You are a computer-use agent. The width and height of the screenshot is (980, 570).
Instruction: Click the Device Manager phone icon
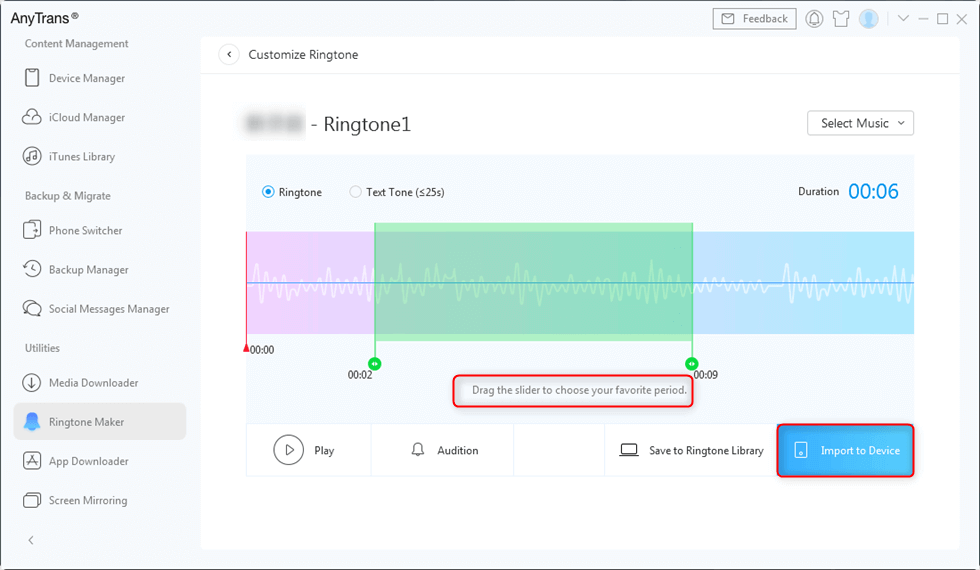(31, 78)
